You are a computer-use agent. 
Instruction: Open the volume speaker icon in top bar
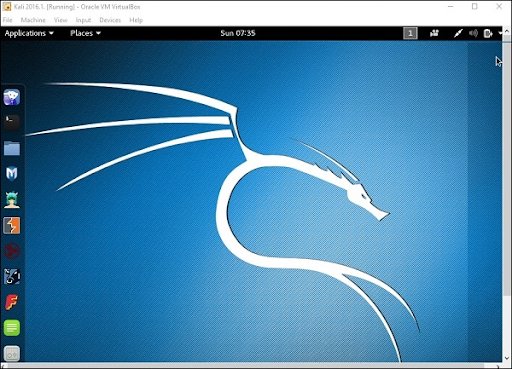pos(473,33)
